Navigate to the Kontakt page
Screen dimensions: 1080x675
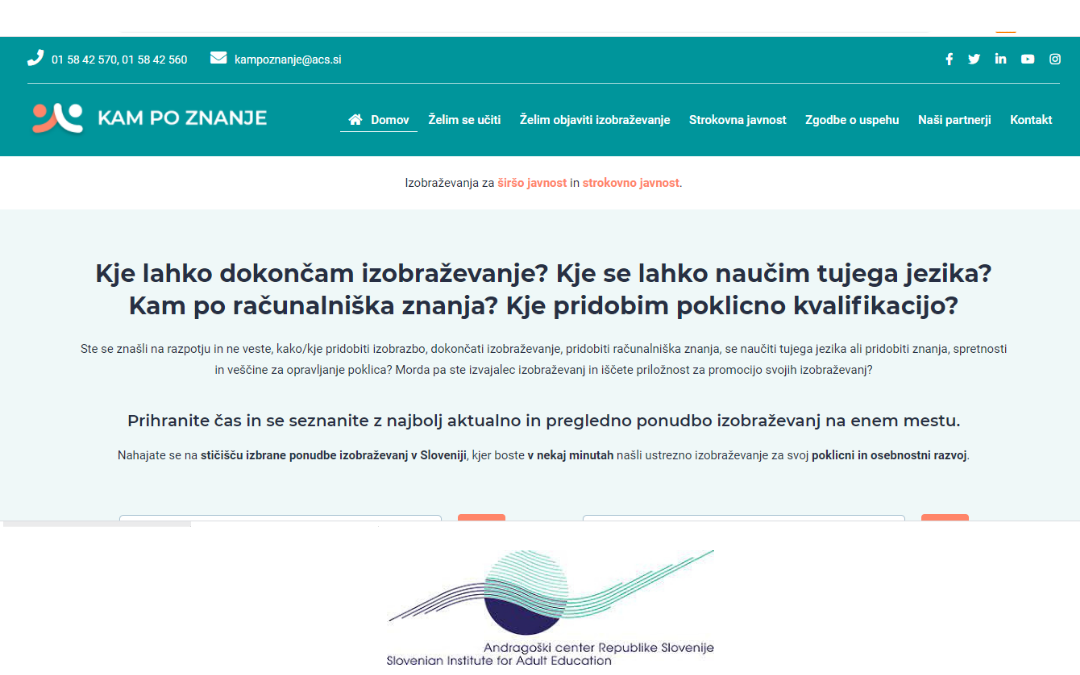pos(1030,120)
